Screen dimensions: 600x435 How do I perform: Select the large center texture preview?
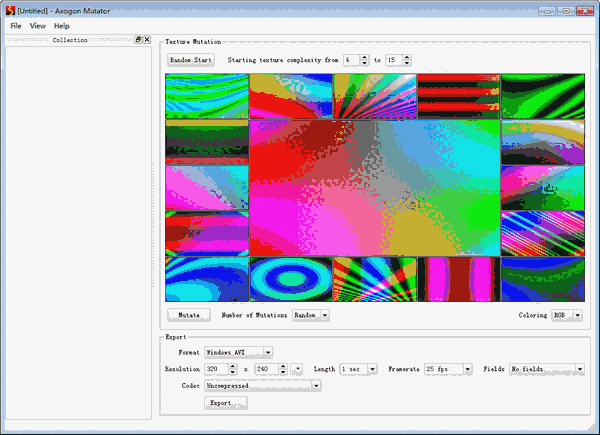point(374,188)
